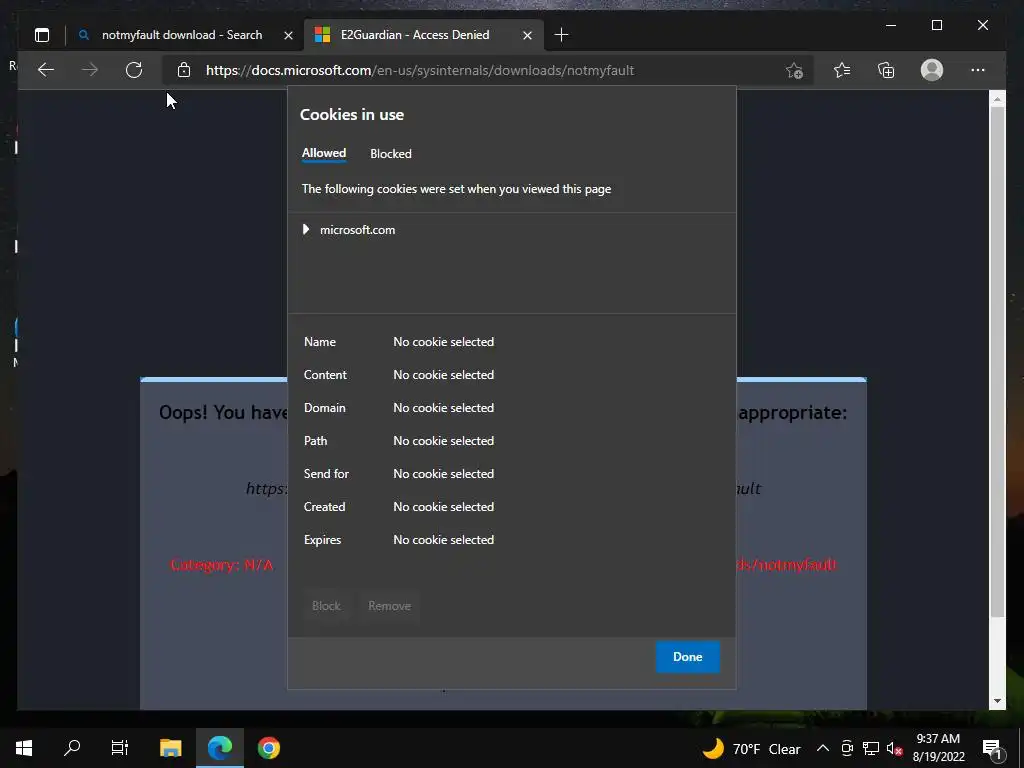Click the forward navigation arrow
The height and width of the screenshot is (768, 1024).
89,70
